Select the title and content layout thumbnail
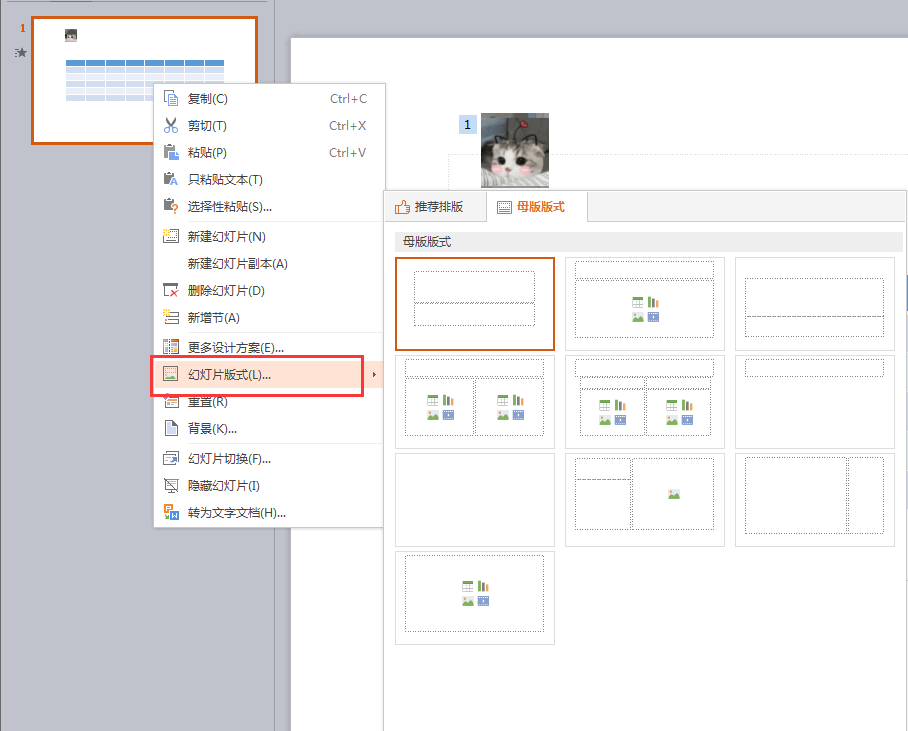The image size is (908, 731). tap(645, 304)
